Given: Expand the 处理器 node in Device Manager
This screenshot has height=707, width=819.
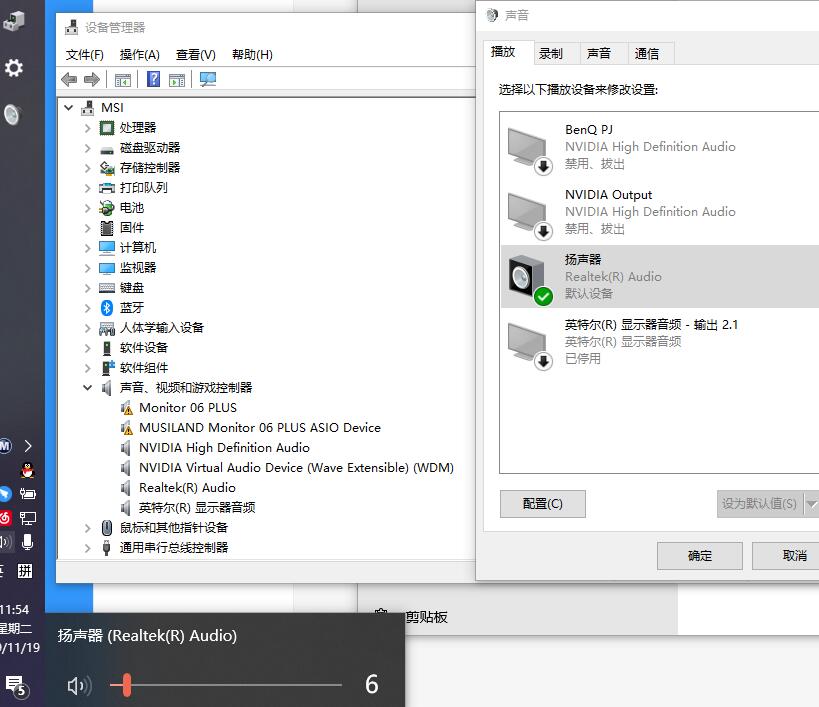Looking at the screenshot, I should (87, 127).
